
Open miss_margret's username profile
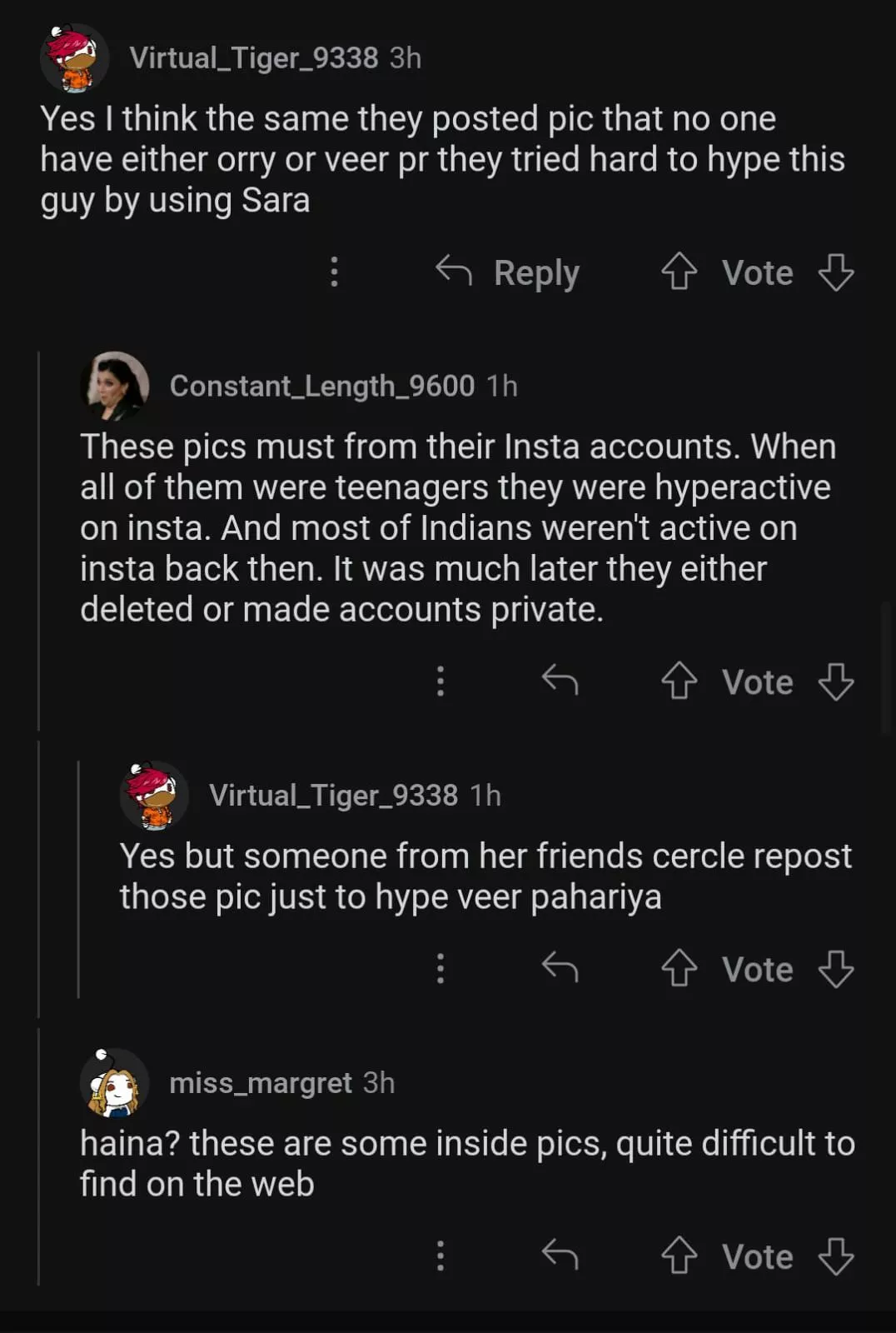260,1082
